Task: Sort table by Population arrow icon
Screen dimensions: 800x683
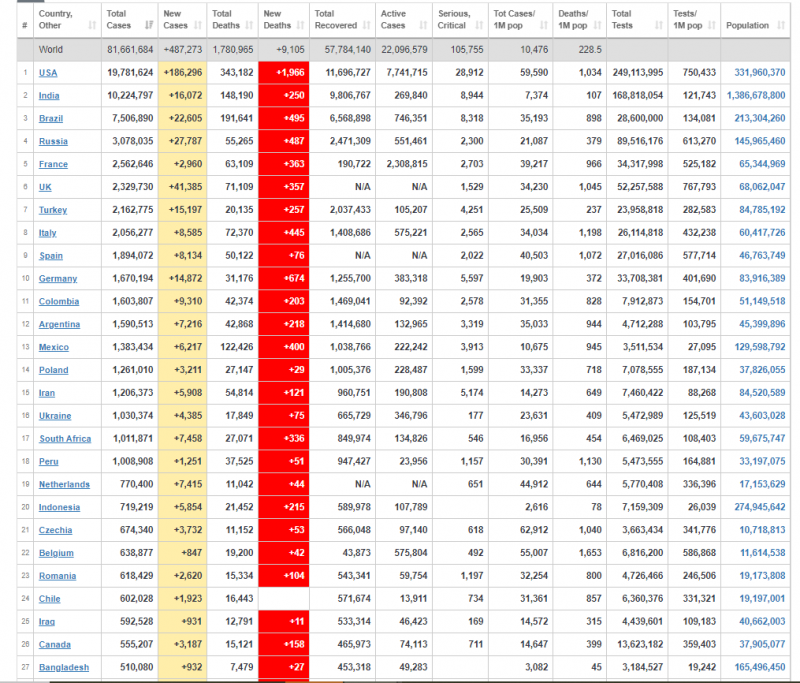Action: tap(781, 25)
